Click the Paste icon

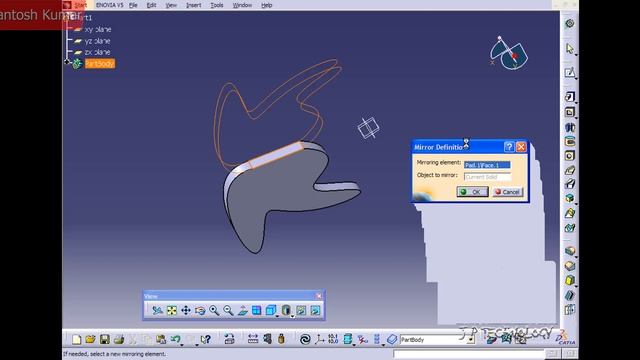pyautogui.click(x=161, y=339)
